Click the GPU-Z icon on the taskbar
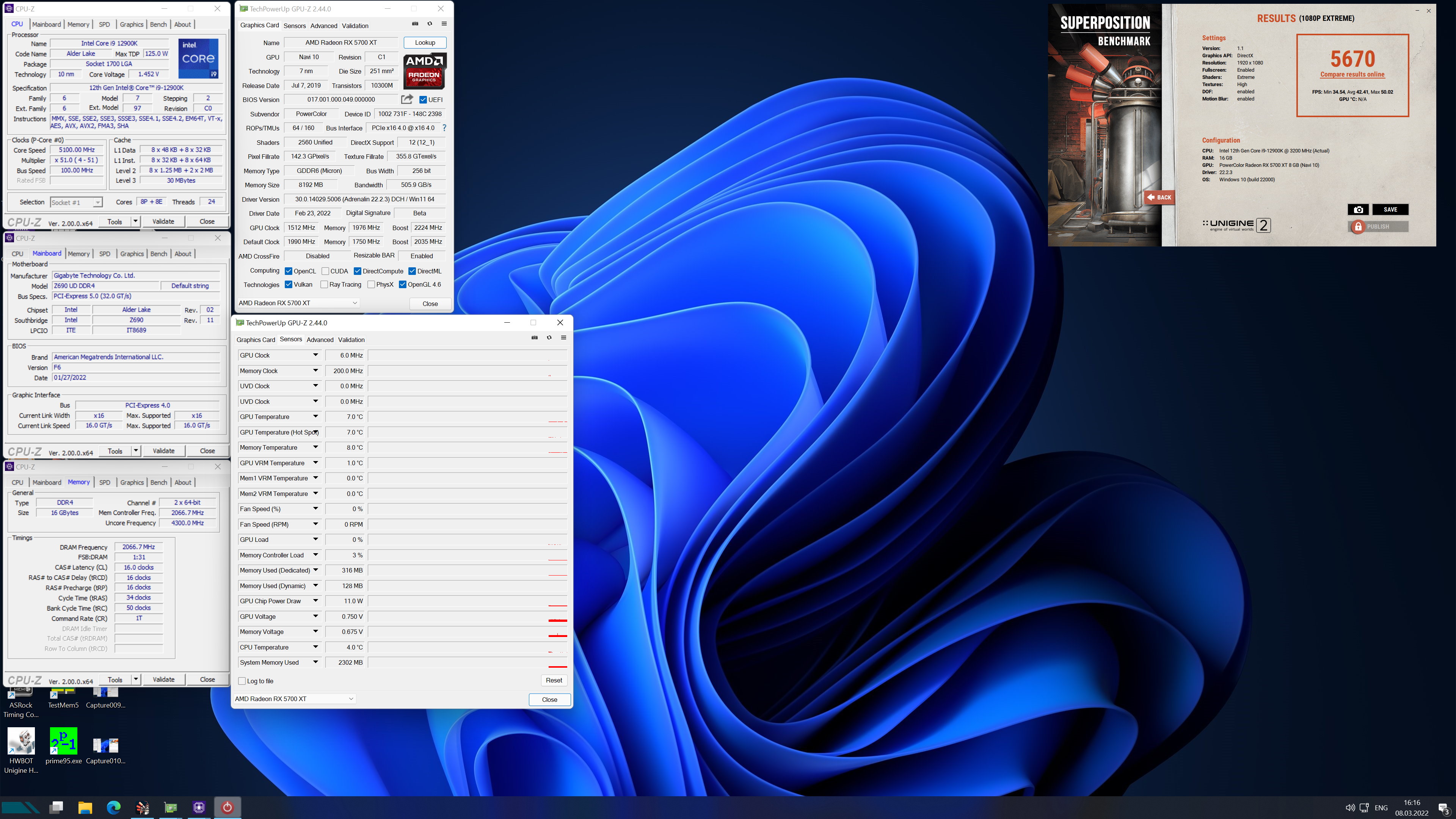This screenshot has width=1456, height=819. tap(171, 807)
